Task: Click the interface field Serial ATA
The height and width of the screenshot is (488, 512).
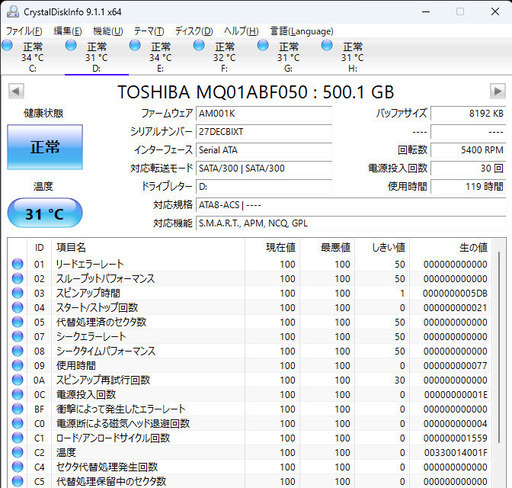Action: (264, 150)
